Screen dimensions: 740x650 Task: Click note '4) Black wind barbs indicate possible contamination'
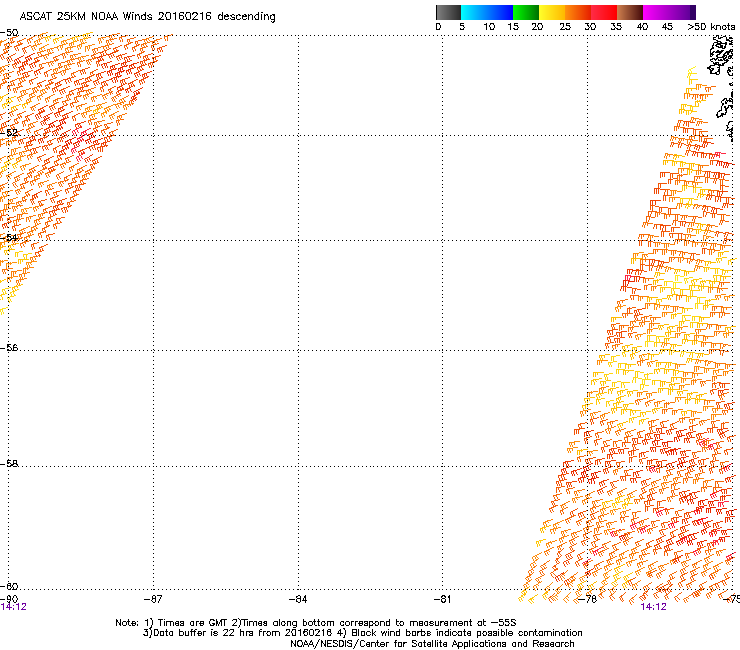459,633
